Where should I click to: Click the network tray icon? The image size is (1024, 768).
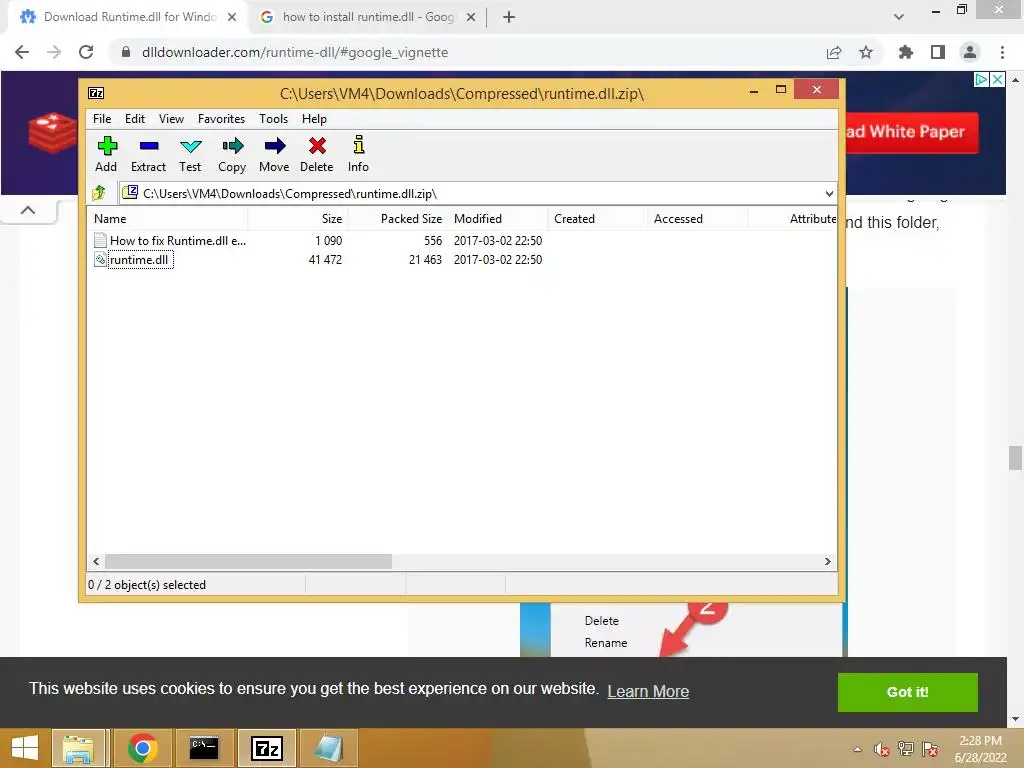click(906, 750)
